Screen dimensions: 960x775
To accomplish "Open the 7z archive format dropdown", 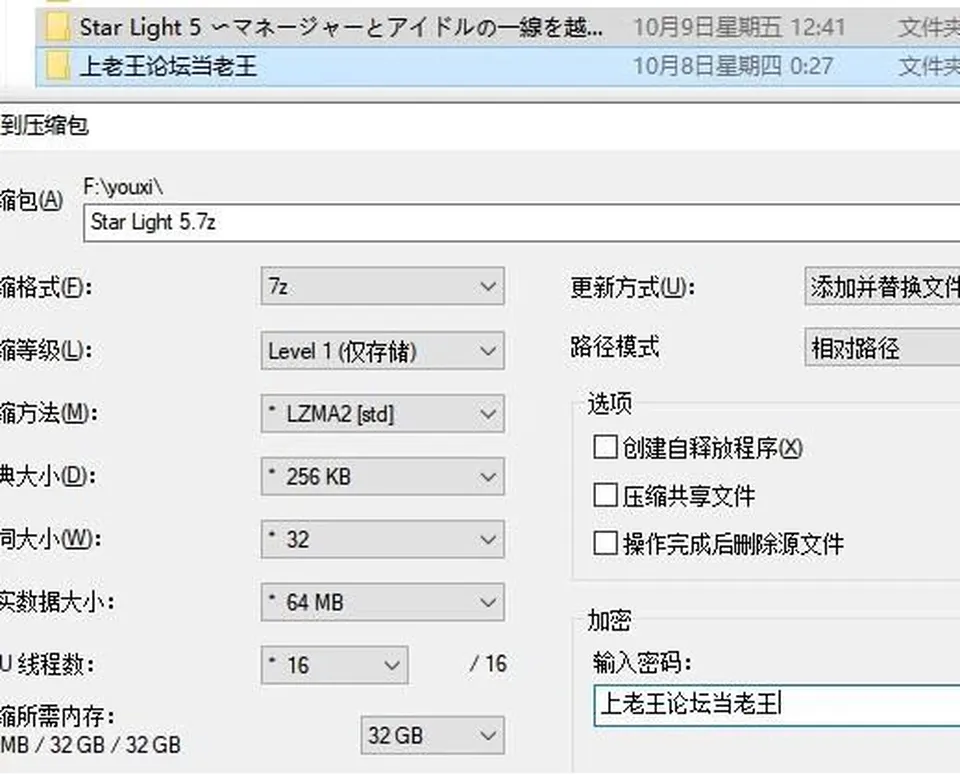I will coord(383,286).
